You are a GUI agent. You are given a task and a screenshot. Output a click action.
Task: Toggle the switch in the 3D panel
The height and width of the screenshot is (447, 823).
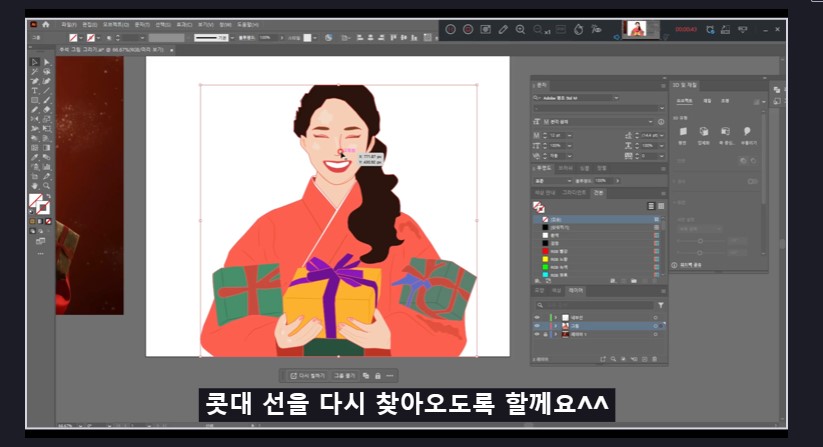(x=752, y=181)
